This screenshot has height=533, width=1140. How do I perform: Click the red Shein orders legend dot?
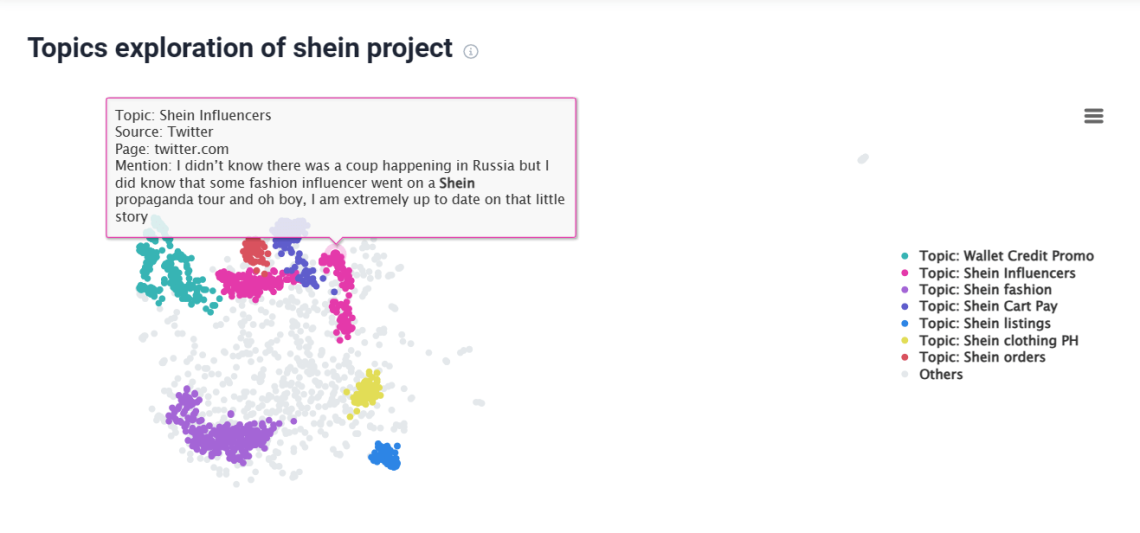point(905,358)
